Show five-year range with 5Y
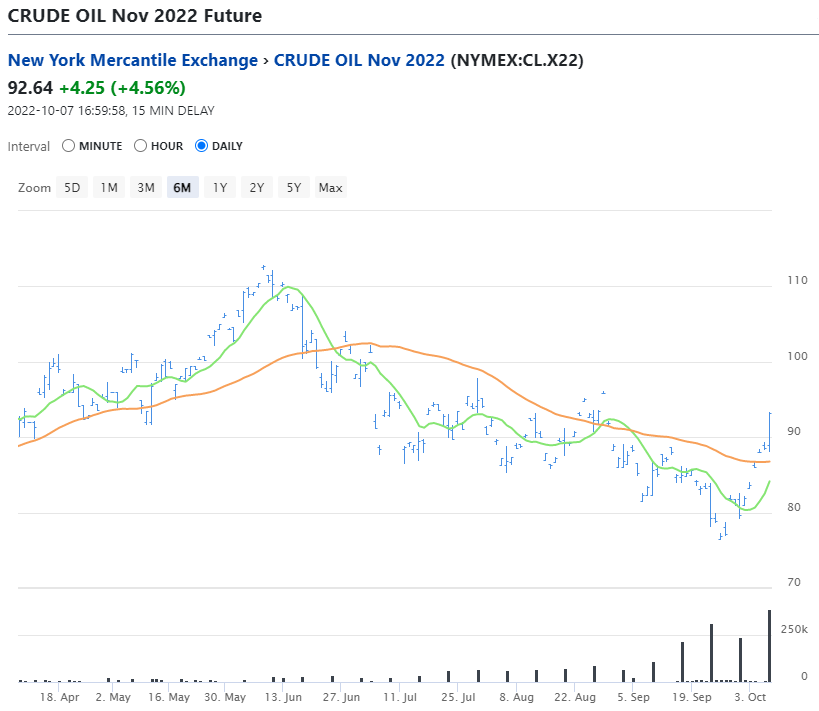Image resolution: width=819 pixels, height=711 pixels. [x=294, y=188]
